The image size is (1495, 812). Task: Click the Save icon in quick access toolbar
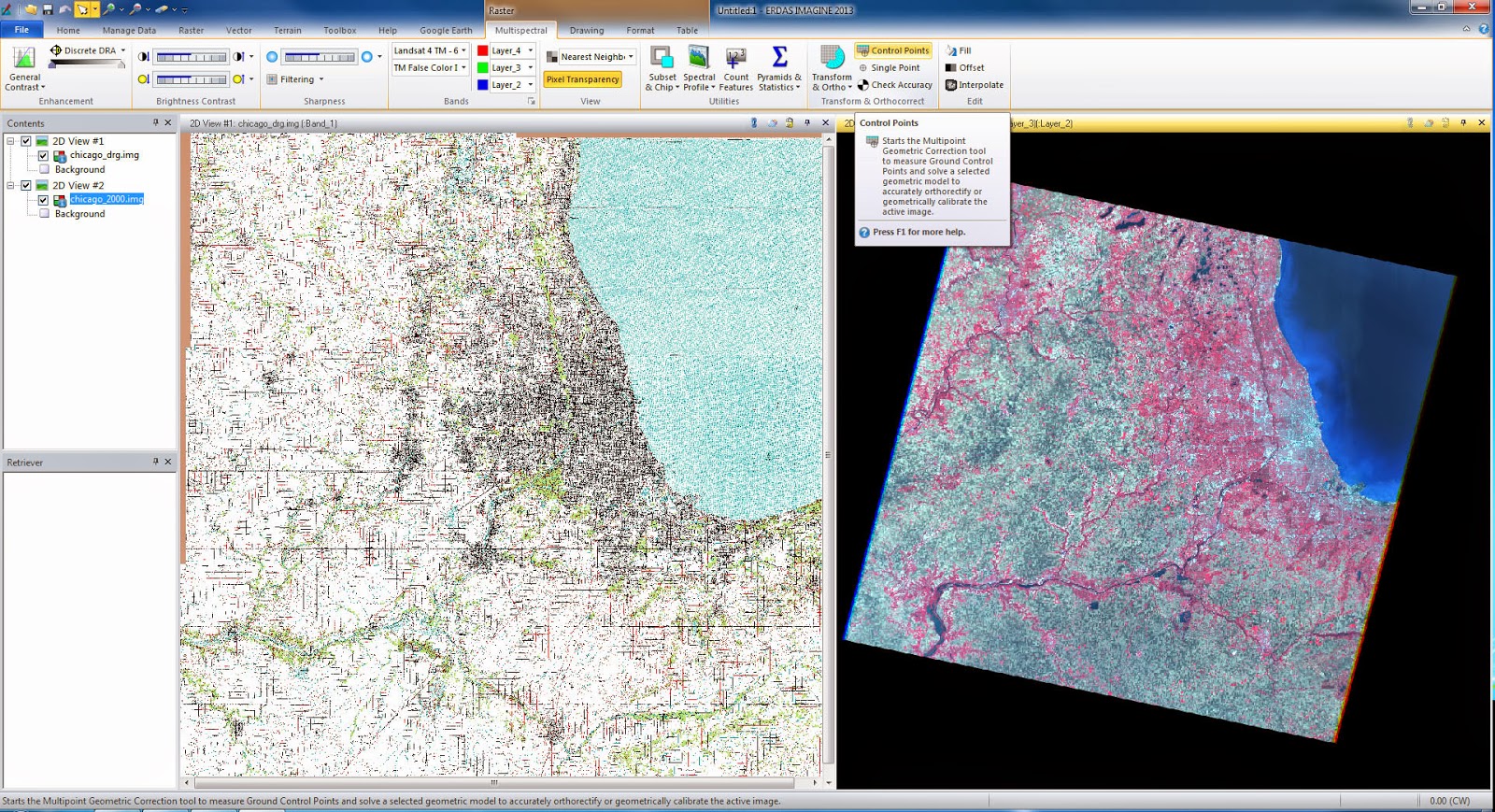(x=48, y=9)
